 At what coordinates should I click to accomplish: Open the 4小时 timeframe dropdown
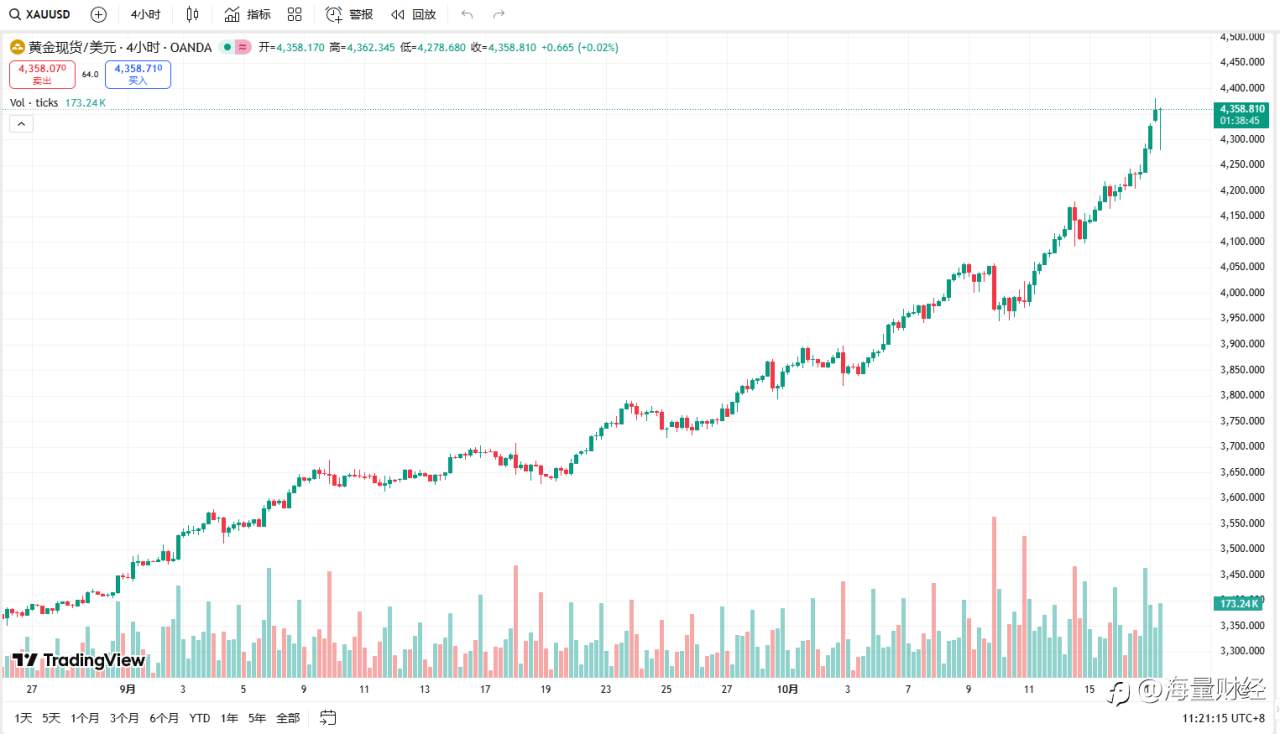coord(145,15)
